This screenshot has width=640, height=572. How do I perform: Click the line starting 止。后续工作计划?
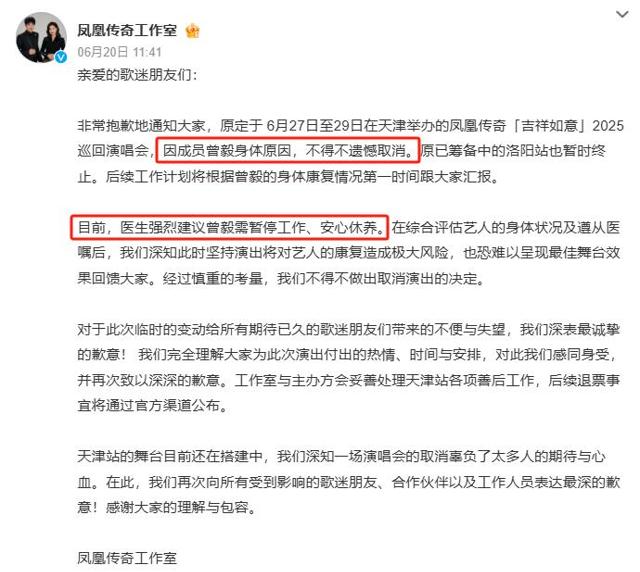(x=288, y=177)
